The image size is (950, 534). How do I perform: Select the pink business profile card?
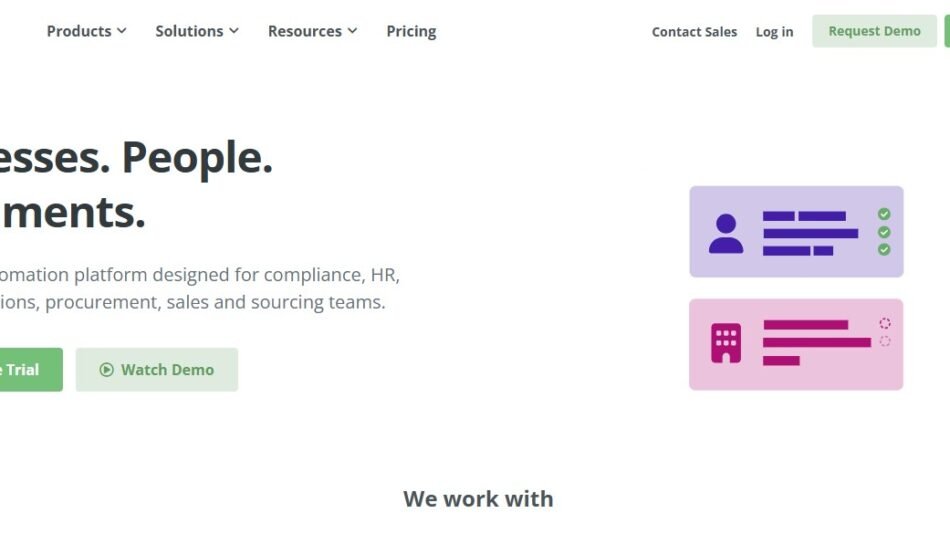coord(796,344)
